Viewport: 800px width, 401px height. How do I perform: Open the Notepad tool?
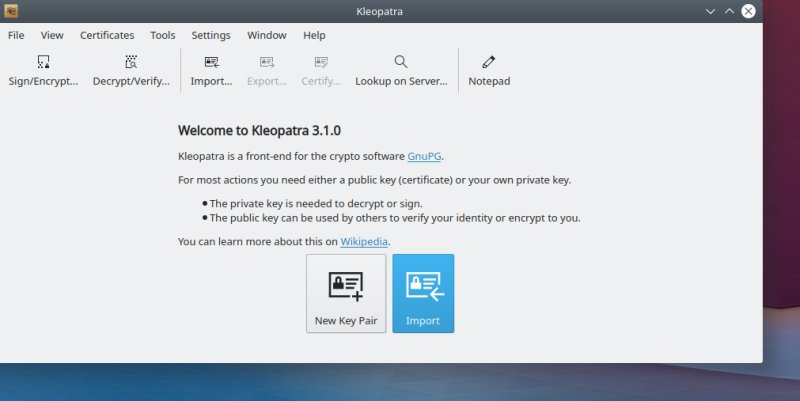tap(489, 70)
